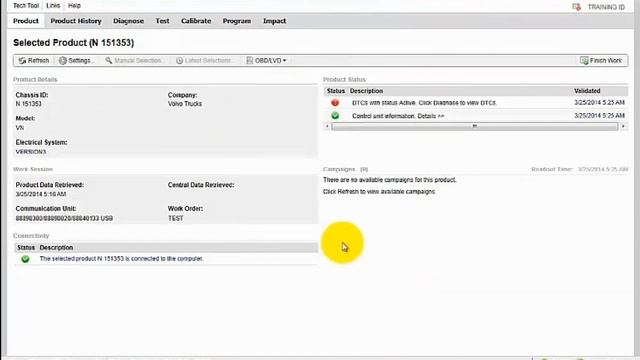
Task: Open Settings from the toolbar
Action: click(x=77, y=60)
